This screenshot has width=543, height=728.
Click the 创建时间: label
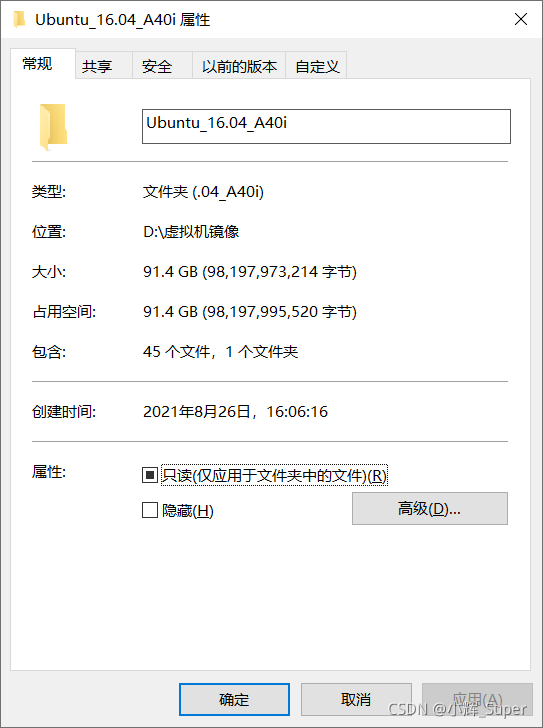(64, 411)
